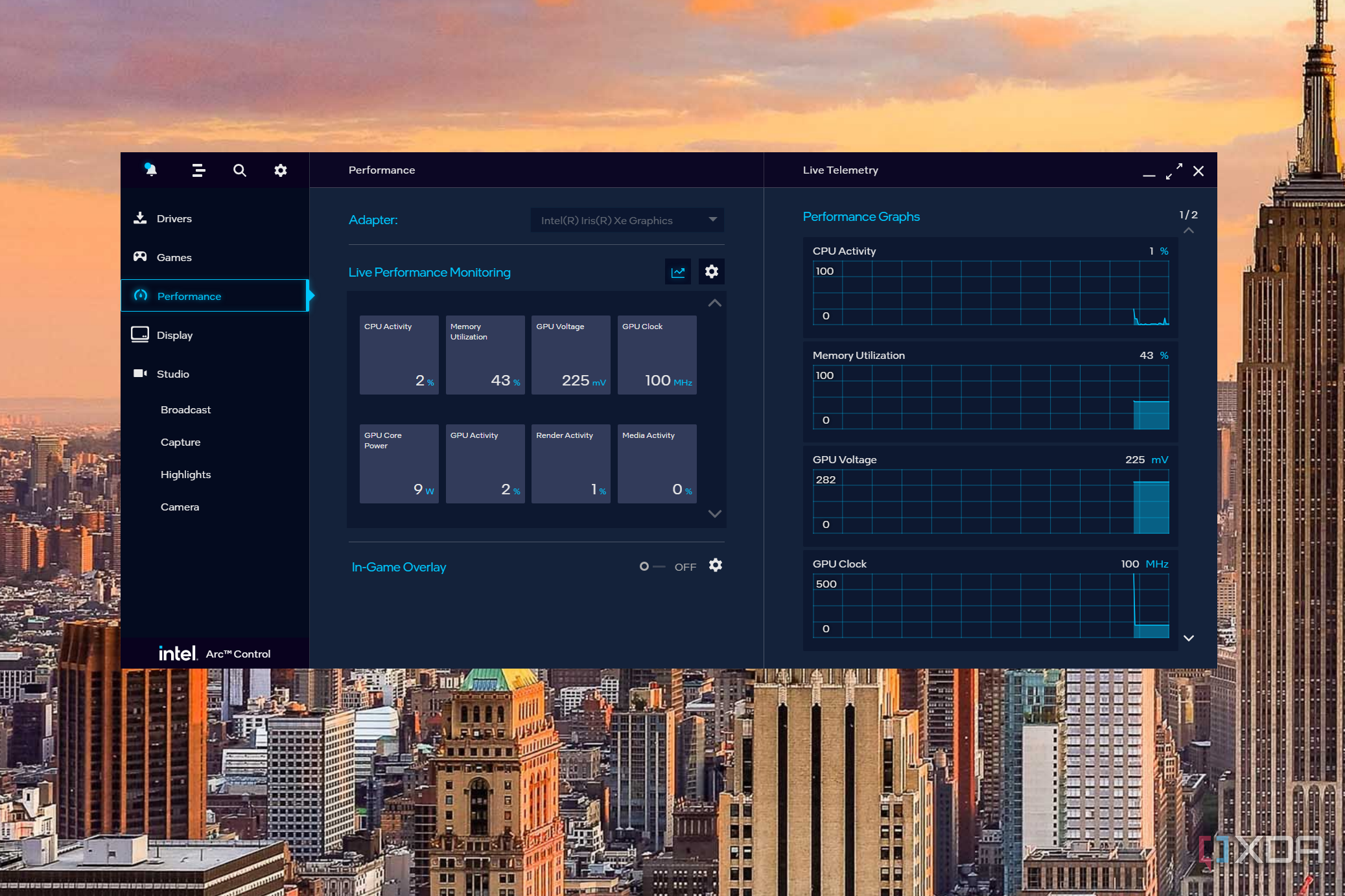Go to next Performance Graphs page
This screenshot has height=896, width=1345.
[1189, 638]
